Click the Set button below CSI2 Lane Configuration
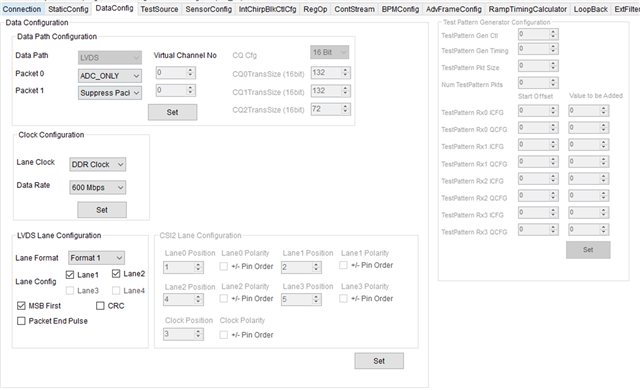The height and width of the screenshot is (390, 640). [379, 361]
